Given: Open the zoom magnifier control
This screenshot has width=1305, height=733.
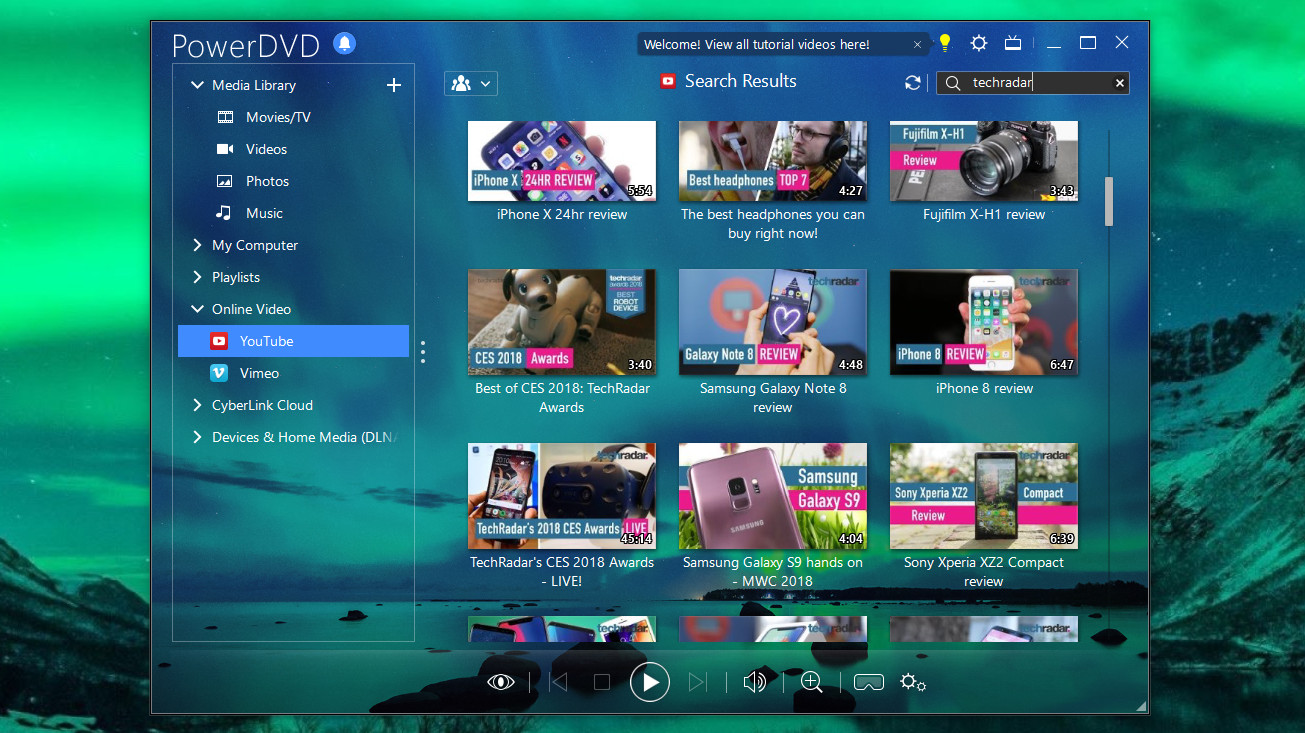Looking at the screenshot, I should [x=812, y=682].
